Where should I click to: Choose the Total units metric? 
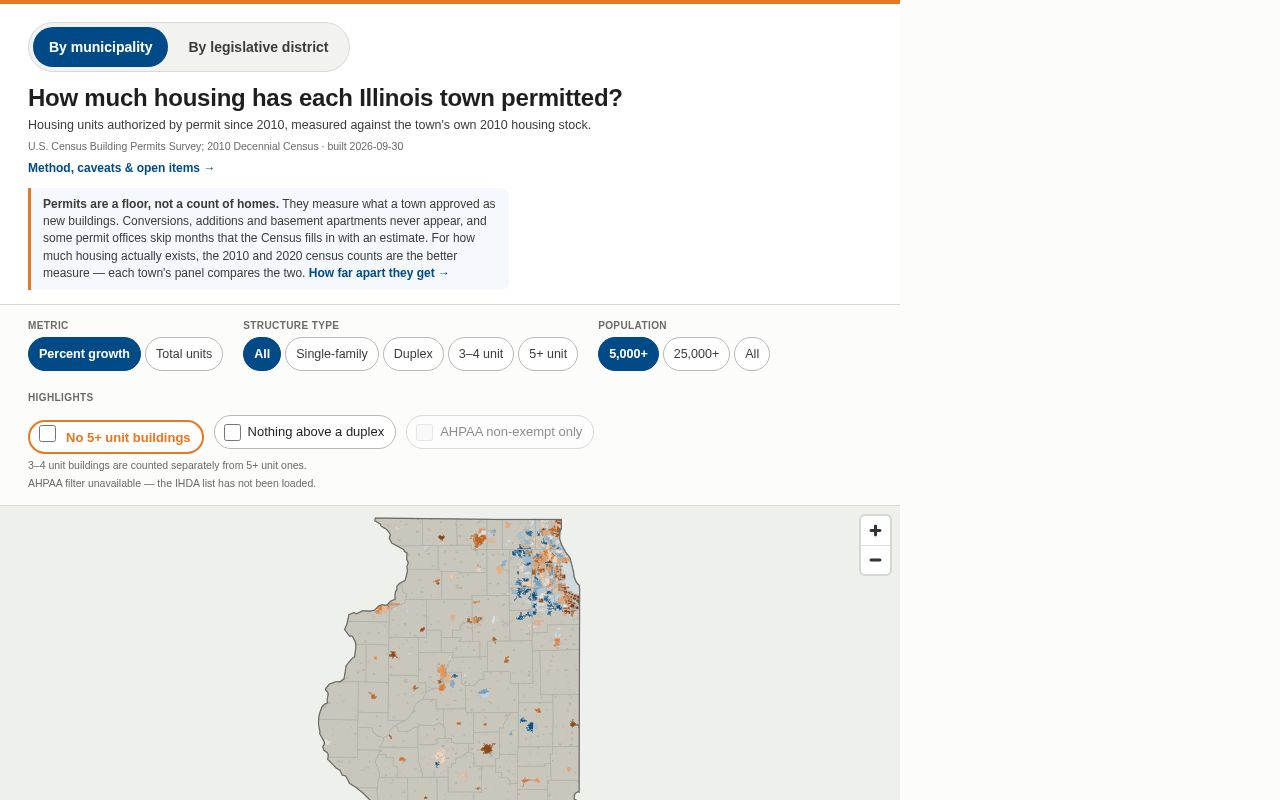[184, 354]
